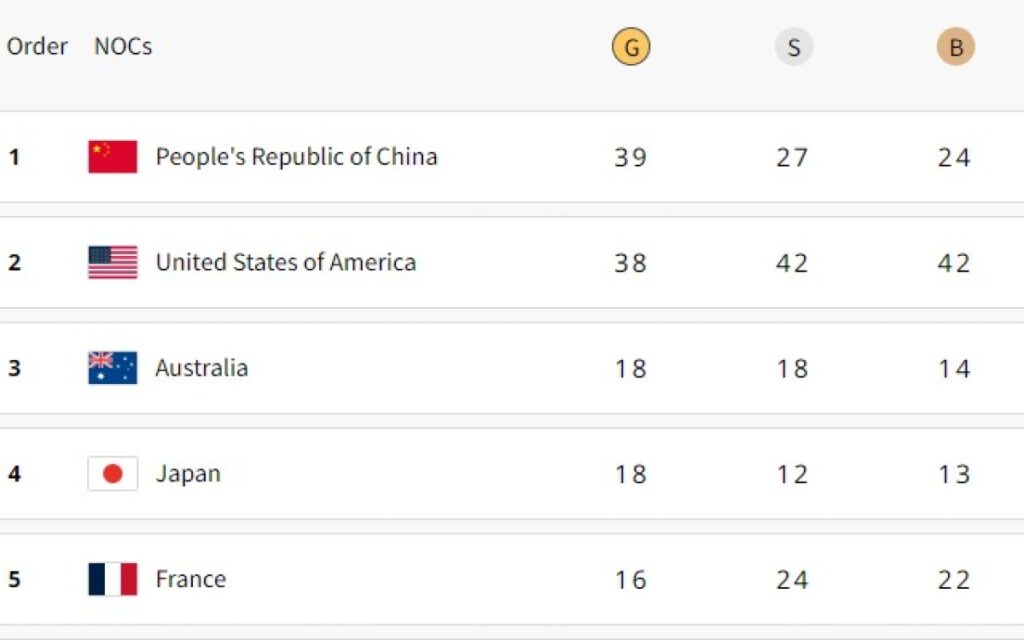The image size is (1024, 640).
Task: Click the NOCs column header
Action: (x=123, y=46)
